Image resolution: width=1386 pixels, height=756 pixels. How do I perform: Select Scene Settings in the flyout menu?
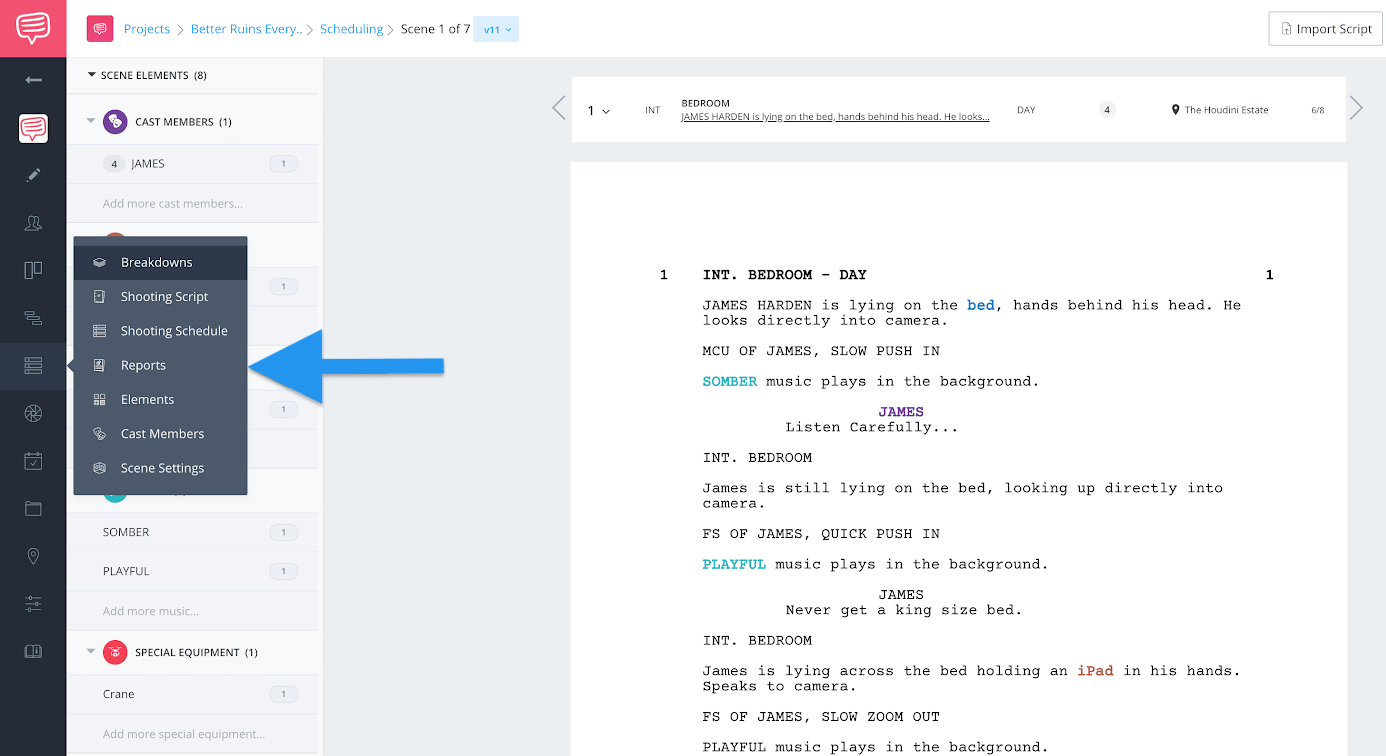(160, 468)
